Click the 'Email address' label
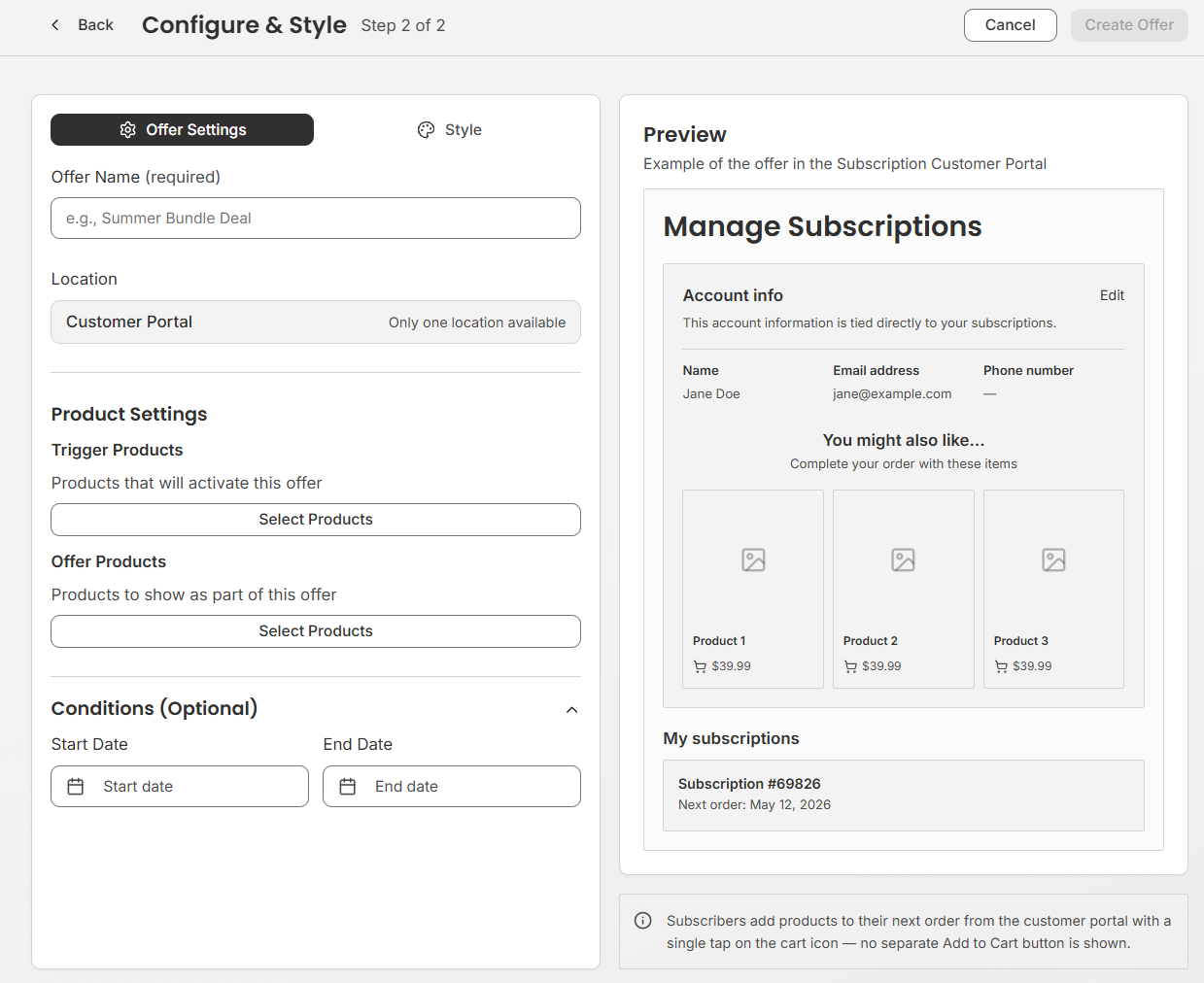The width and height of the screenshot is (1204, 983). point(876,371)
